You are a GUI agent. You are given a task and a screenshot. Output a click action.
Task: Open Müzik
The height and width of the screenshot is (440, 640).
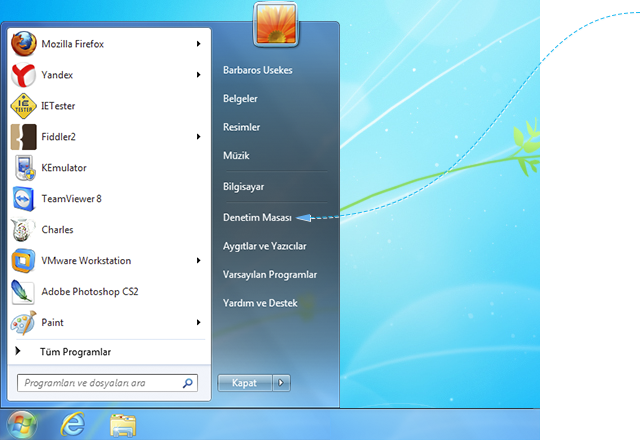(236, 156)
